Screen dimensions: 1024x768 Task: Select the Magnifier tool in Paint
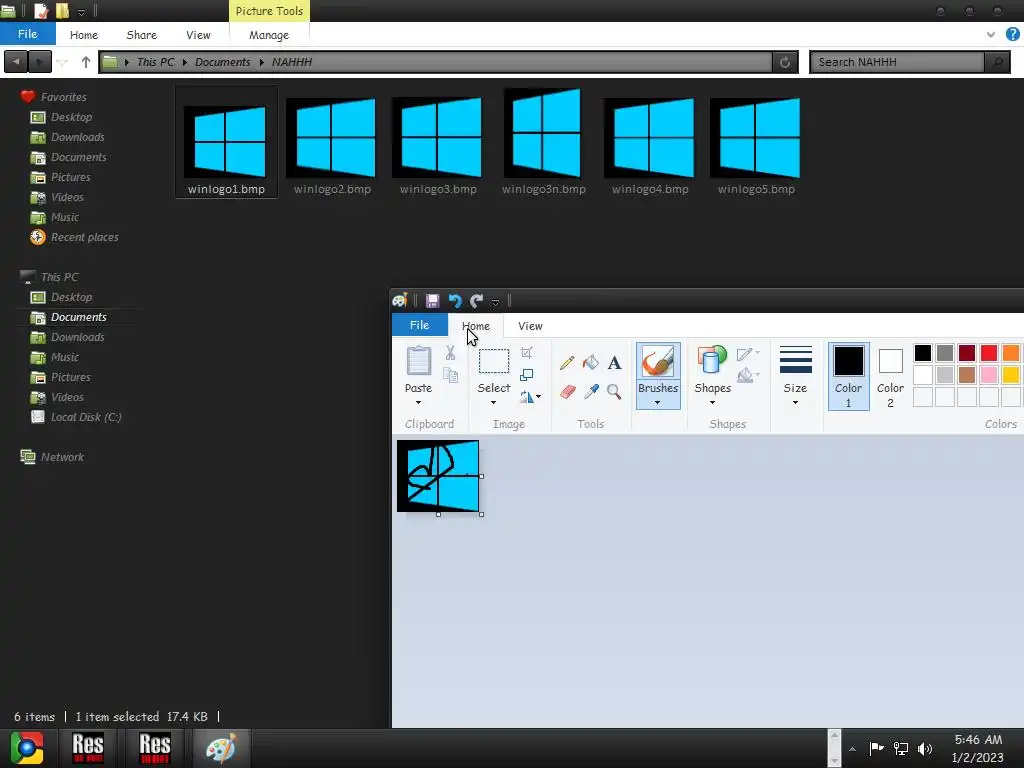pyautogui.click(x=614, y=391)
